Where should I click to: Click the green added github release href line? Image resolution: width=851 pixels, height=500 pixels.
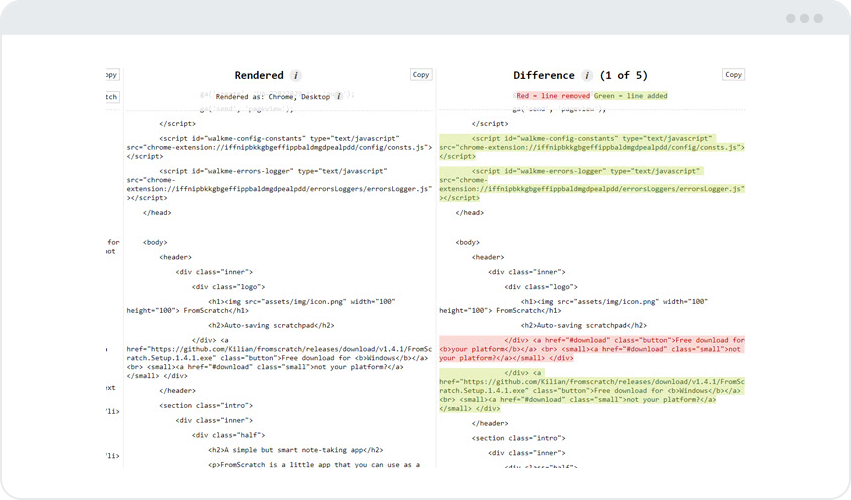(592, 390)
